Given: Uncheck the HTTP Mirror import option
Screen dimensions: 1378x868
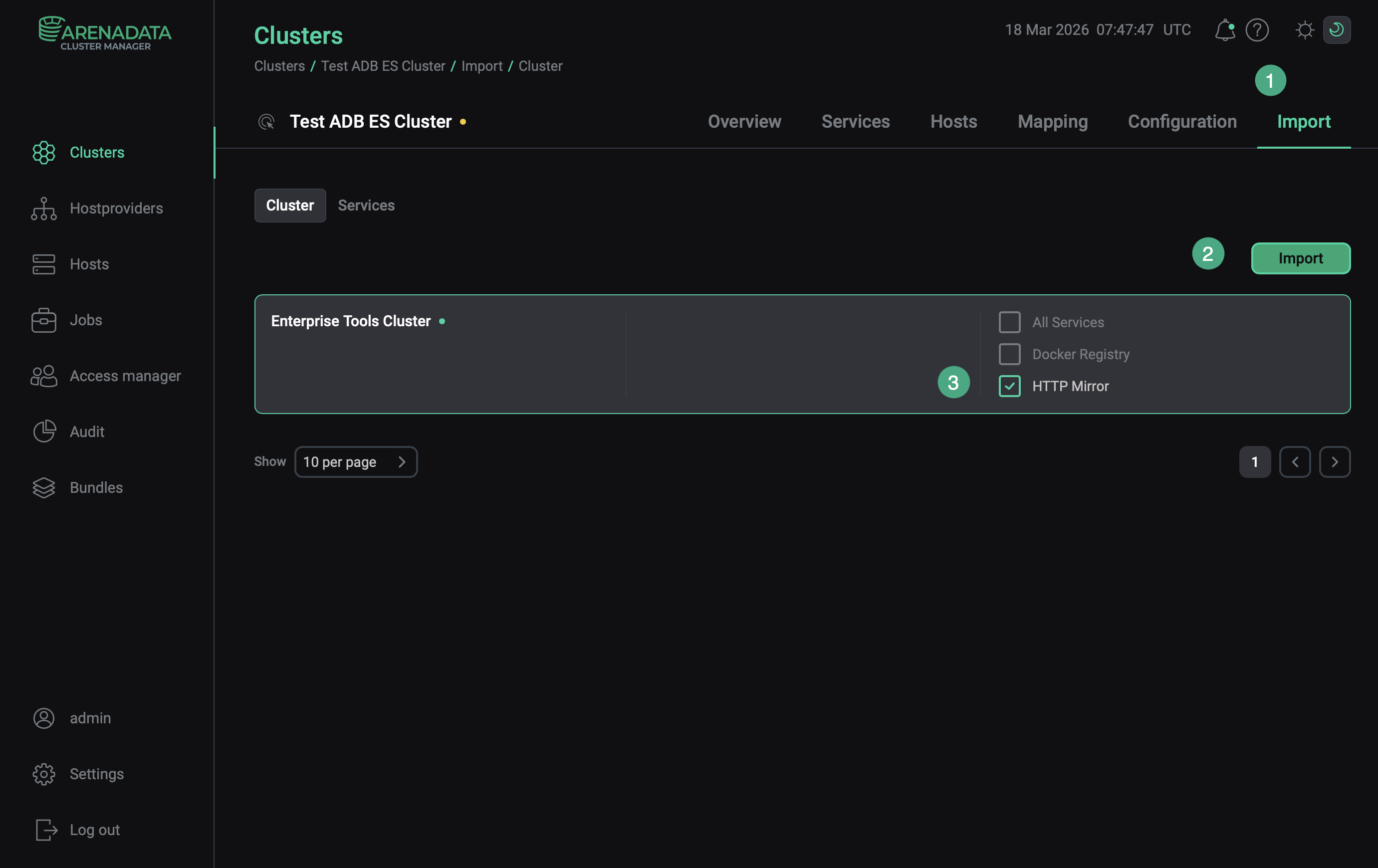Looking at the screenshot, I should pos(1009,386).
